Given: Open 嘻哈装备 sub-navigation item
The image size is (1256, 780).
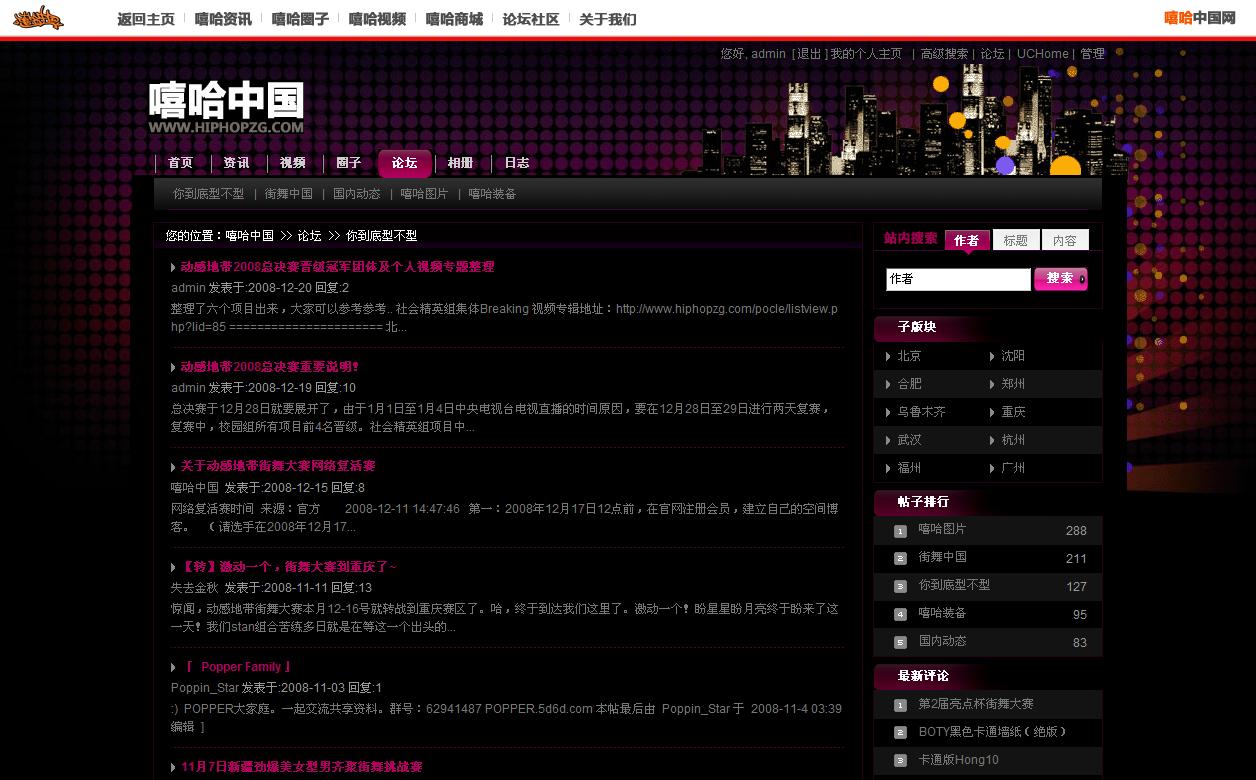Looking at the screenshot, I should click(493, 194).
